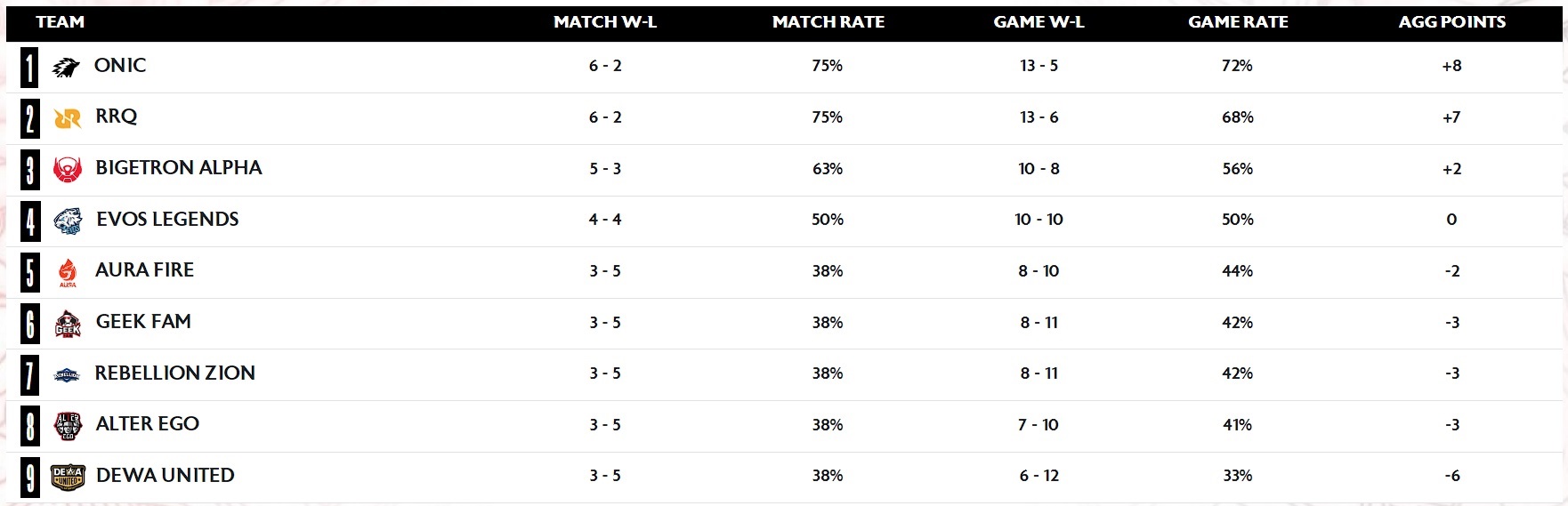Click the Alter Ego team logo

coord(68,426)
